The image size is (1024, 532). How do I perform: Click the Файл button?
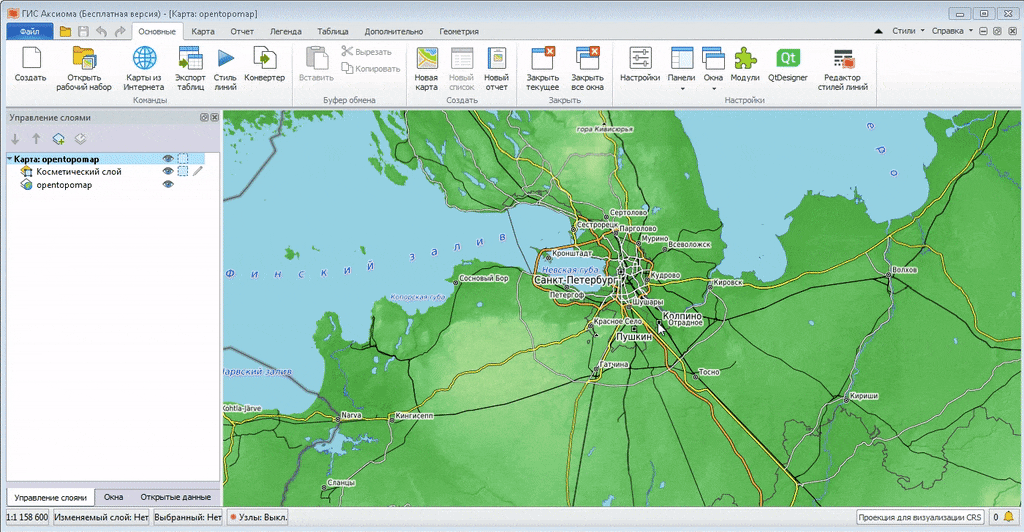[29, 32]
